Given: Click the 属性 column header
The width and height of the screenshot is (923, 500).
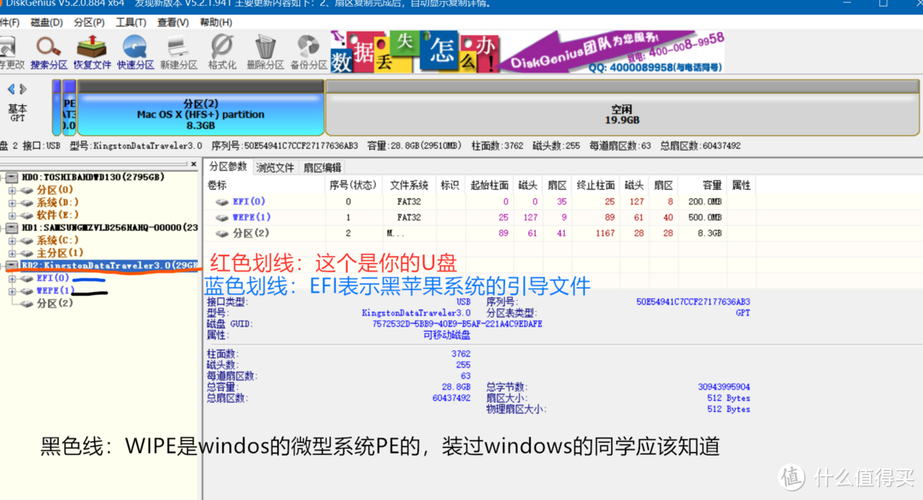Looking at the screenshot, I should (741, 186).
